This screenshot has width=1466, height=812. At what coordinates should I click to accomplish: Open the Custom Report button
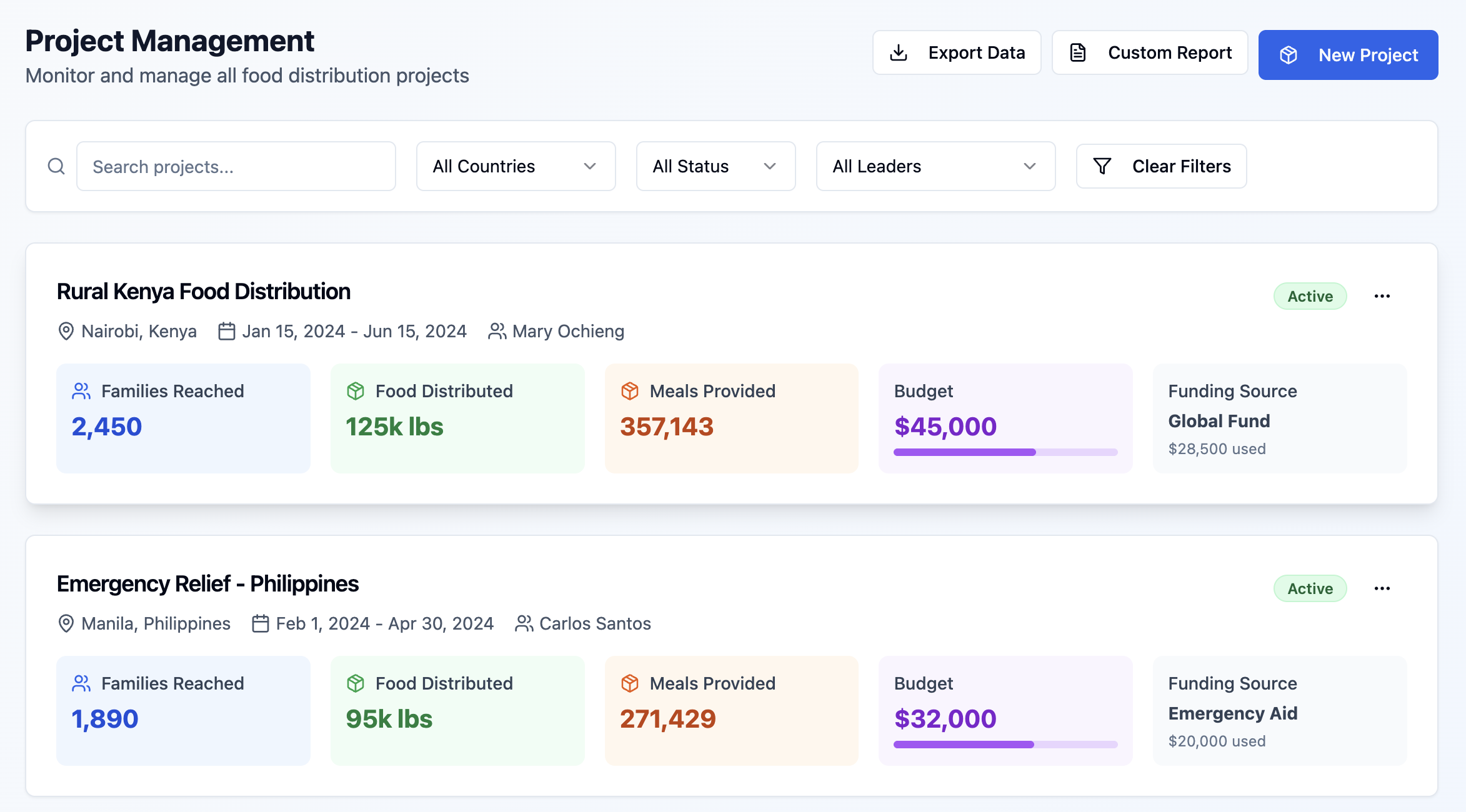pos(1149,52)
